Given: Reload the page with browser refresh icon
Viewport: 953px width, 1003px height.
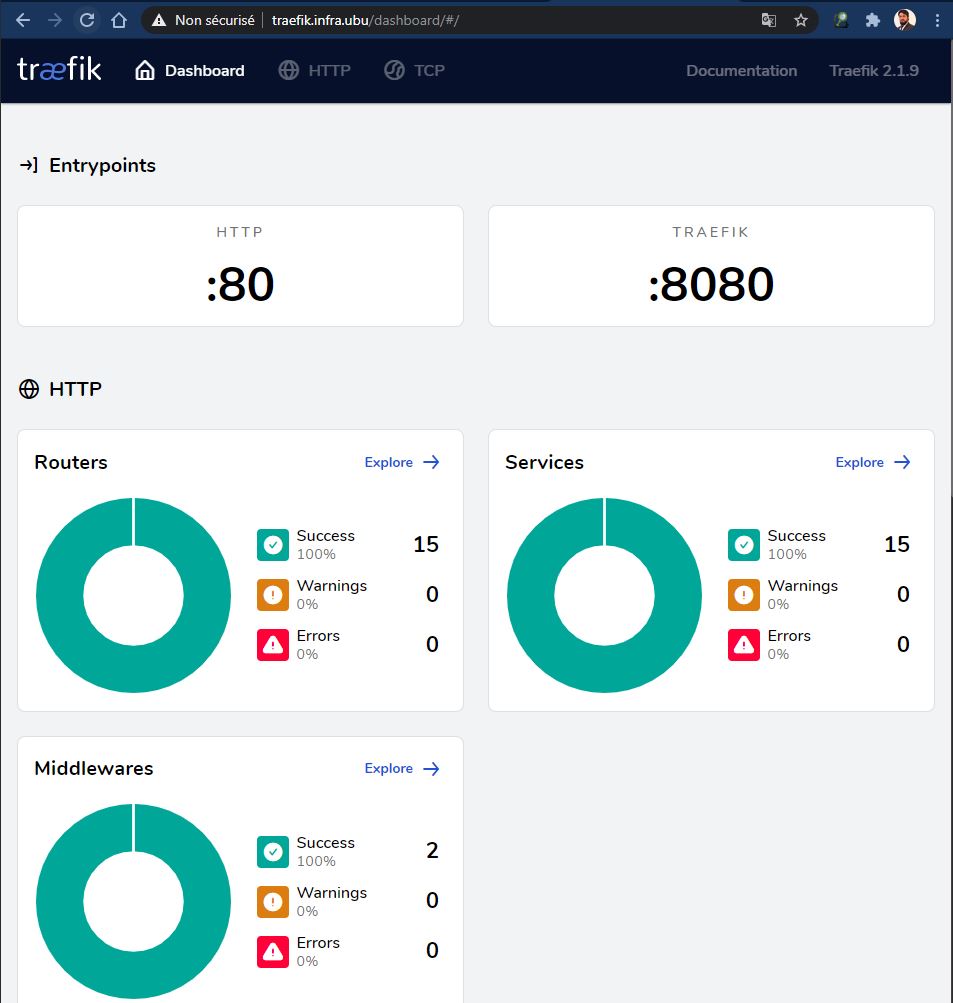Looking at the screenshot, I should coord(87,20).
